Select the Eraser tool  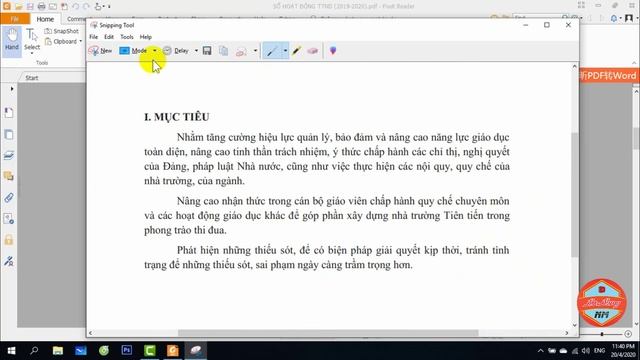point(313,51)
